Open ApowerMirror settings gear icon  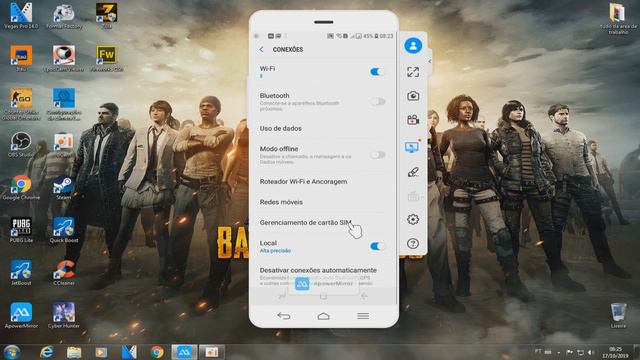413,220
